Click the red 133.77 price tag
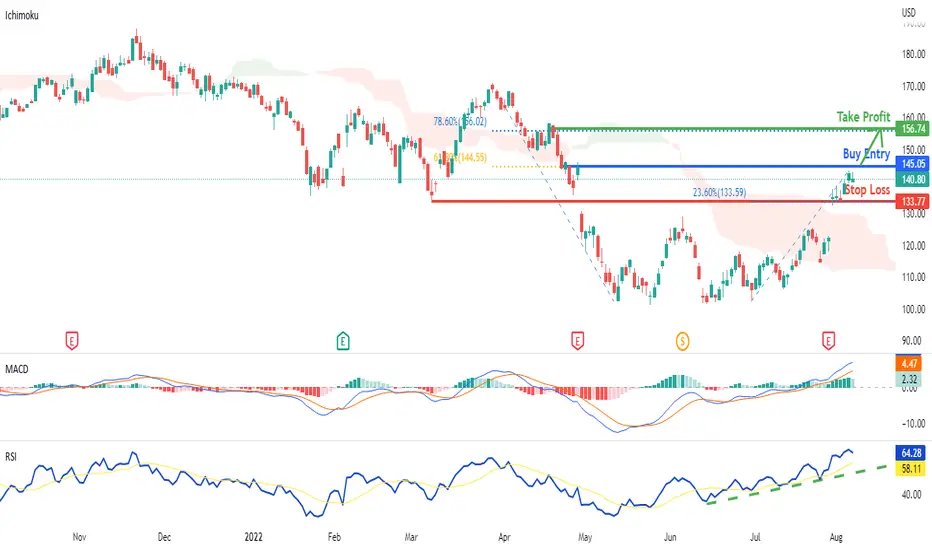The height and width of the screenshot is (550, 932). [x=912, y=202]
